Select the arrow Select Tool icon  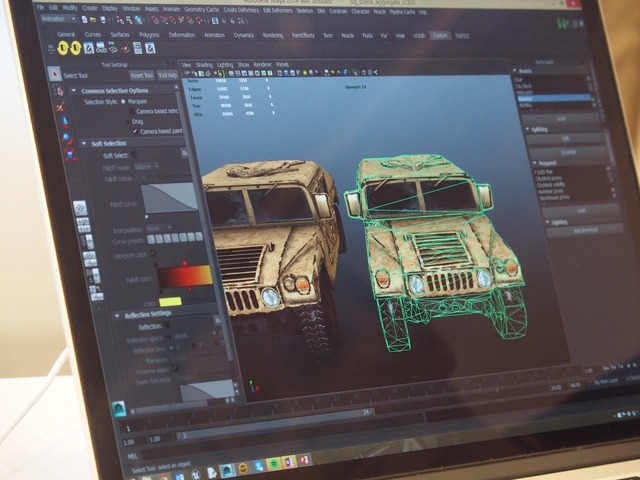[54, 74]
